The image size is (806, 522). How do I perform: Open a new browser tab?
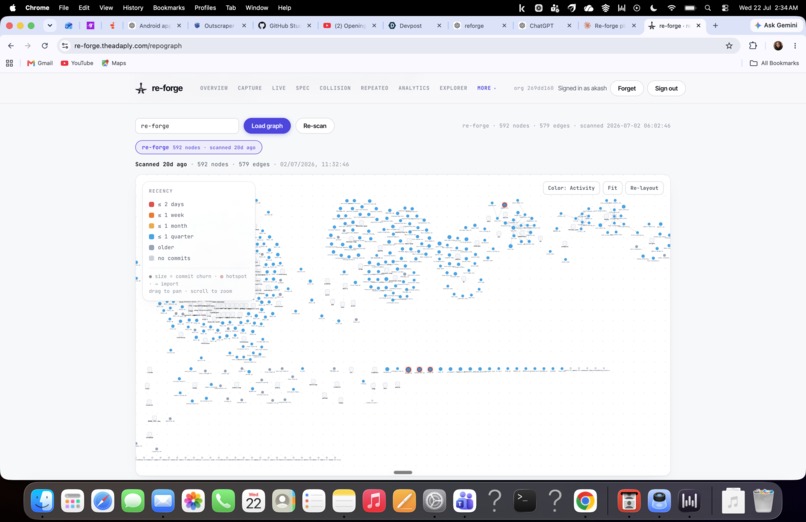coord(715,25)
